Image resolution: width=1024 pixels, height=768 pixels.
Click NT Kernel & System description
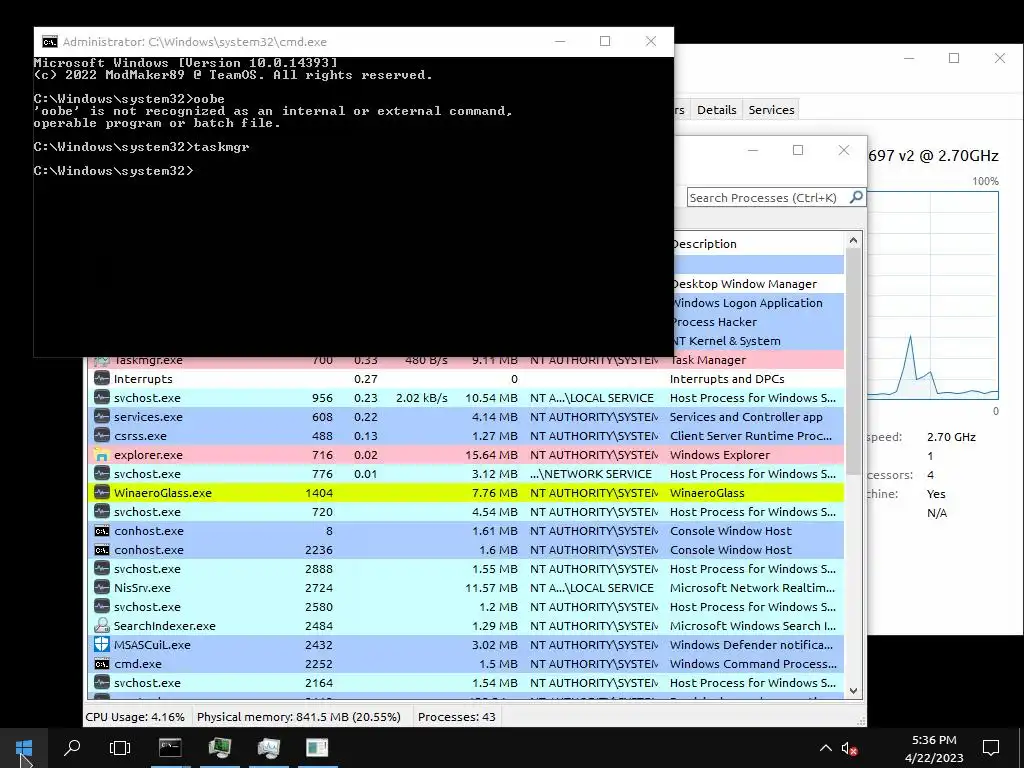(x=728, y=341)
